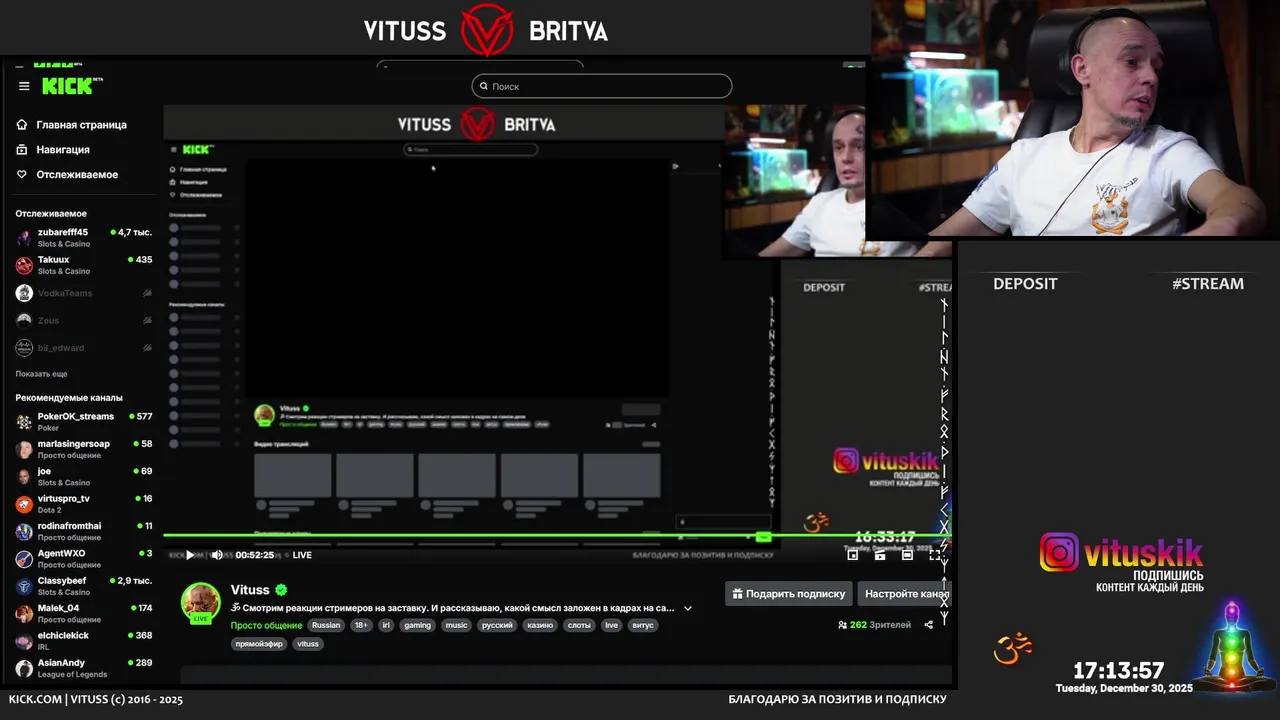This screenshot has height=720, width=1280.
Task: Open the Zeus channel name
Action: pos(48,320)
